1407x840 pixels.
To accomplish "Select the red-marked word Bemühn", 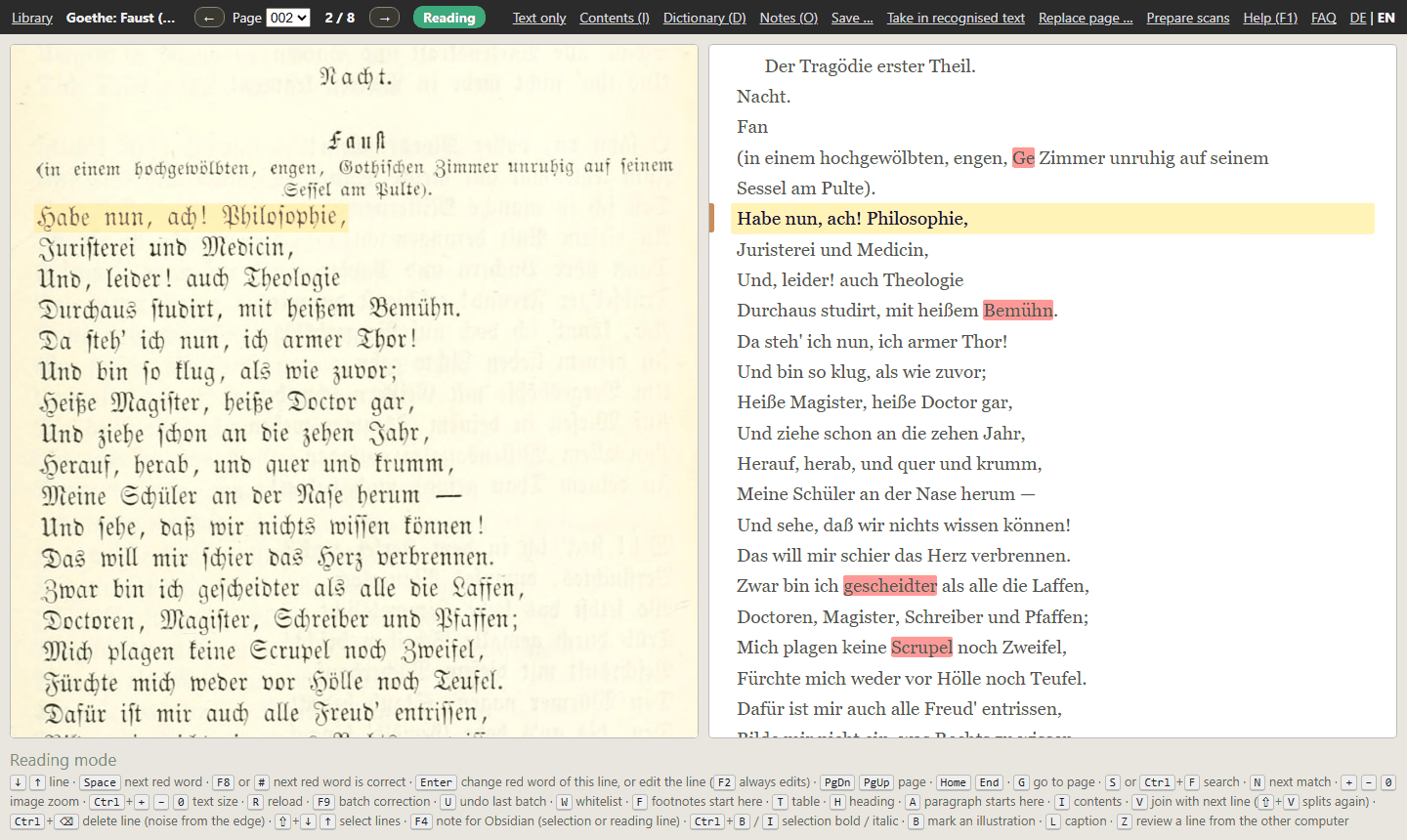I will tap(1018, 311).
